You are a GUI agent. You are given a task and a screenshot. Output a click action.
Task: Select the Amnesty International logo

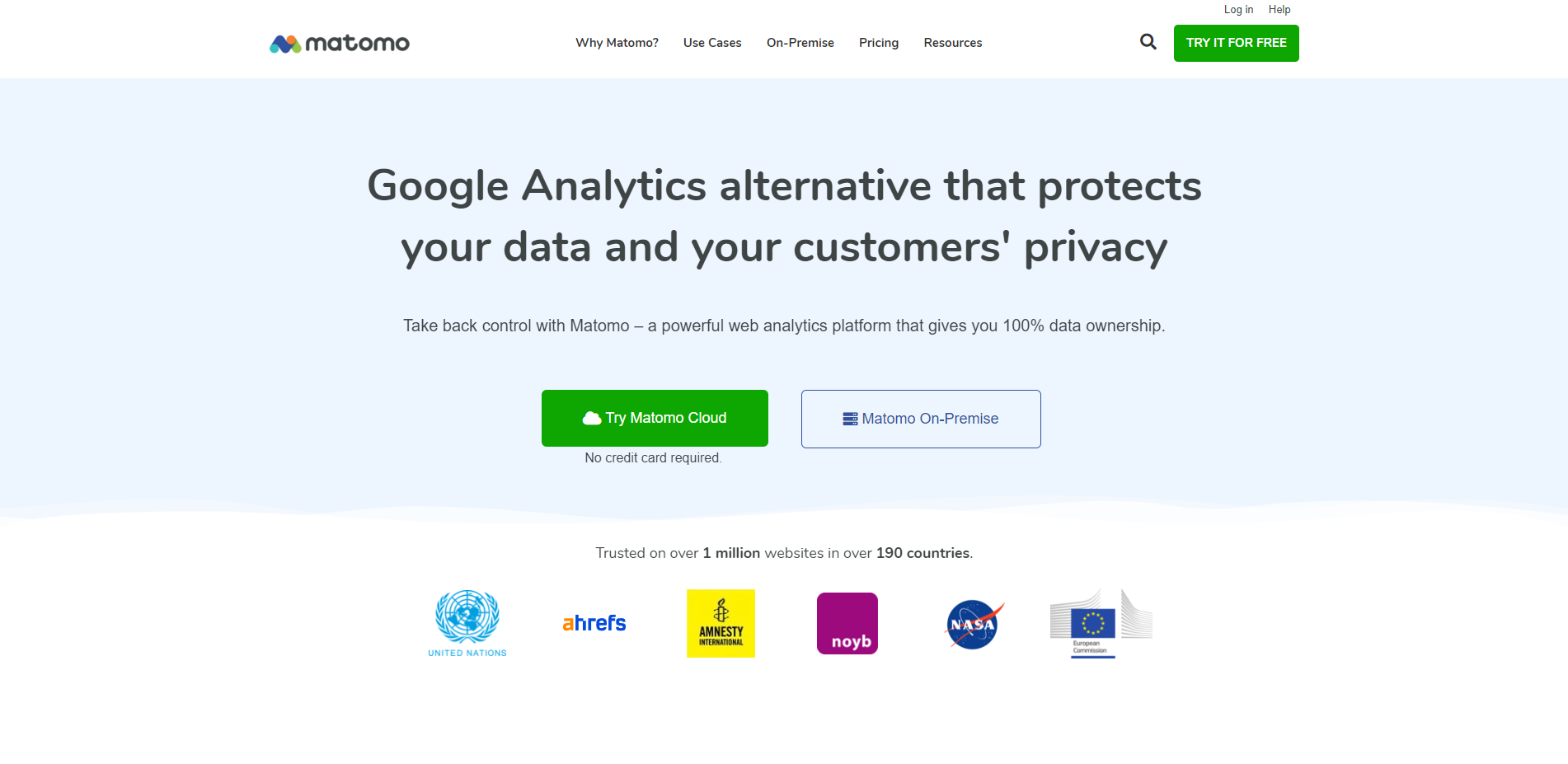pos(721,623)
